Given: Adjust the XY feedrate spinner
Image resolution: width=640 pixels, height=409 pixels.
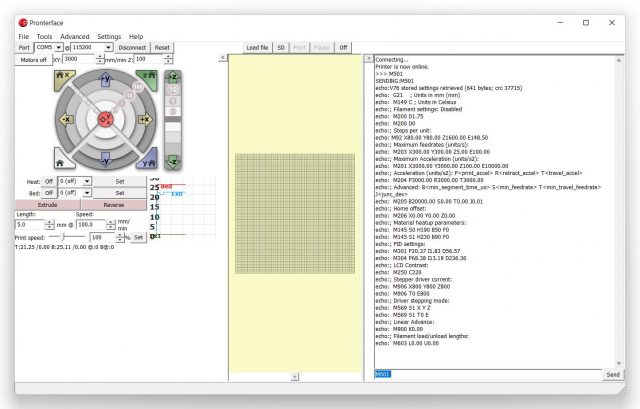Looking at the screenshot, I should click(100, 59).
